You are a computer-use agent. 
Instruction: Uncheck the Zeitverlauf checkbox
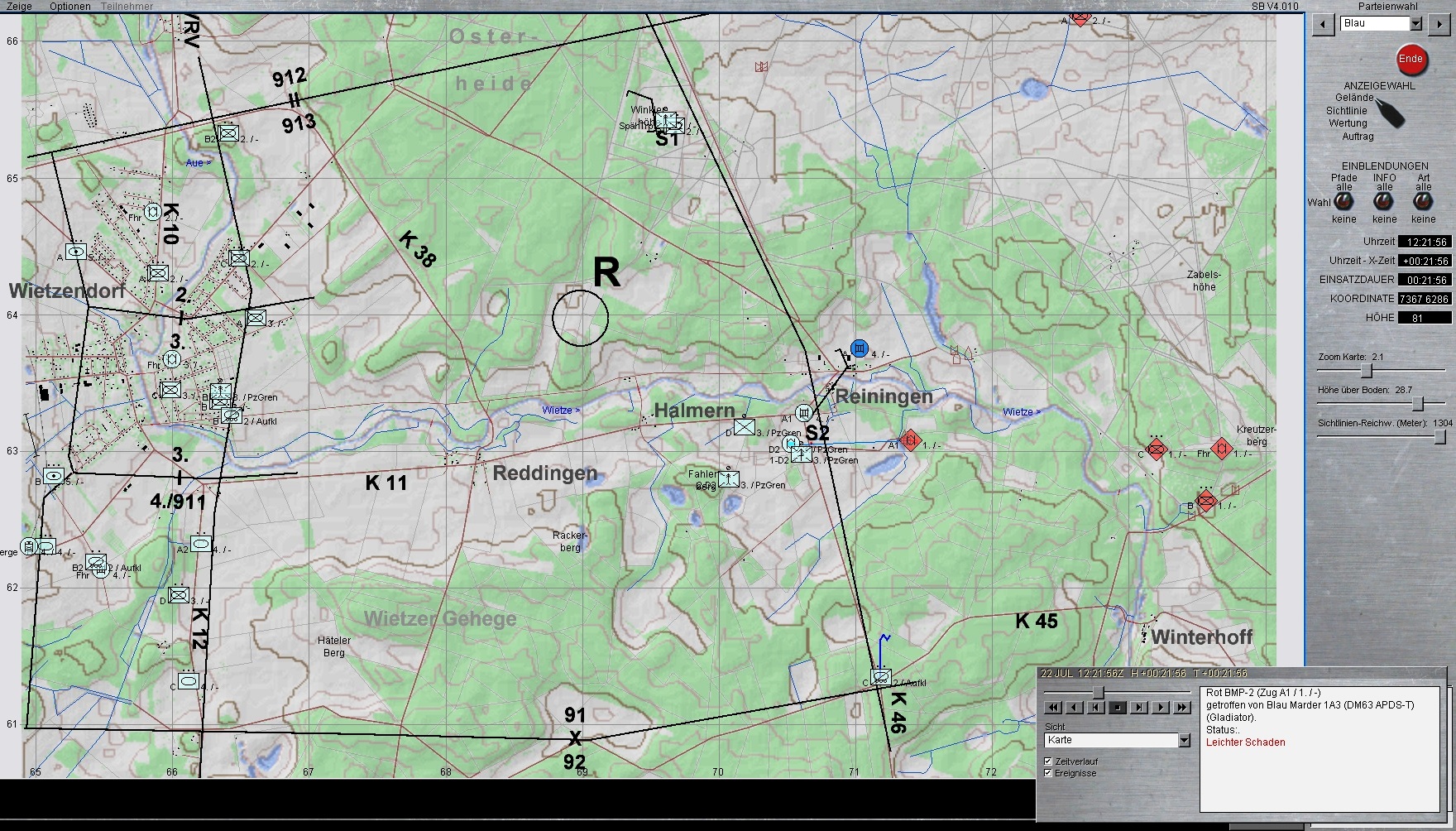(1048, 761)
